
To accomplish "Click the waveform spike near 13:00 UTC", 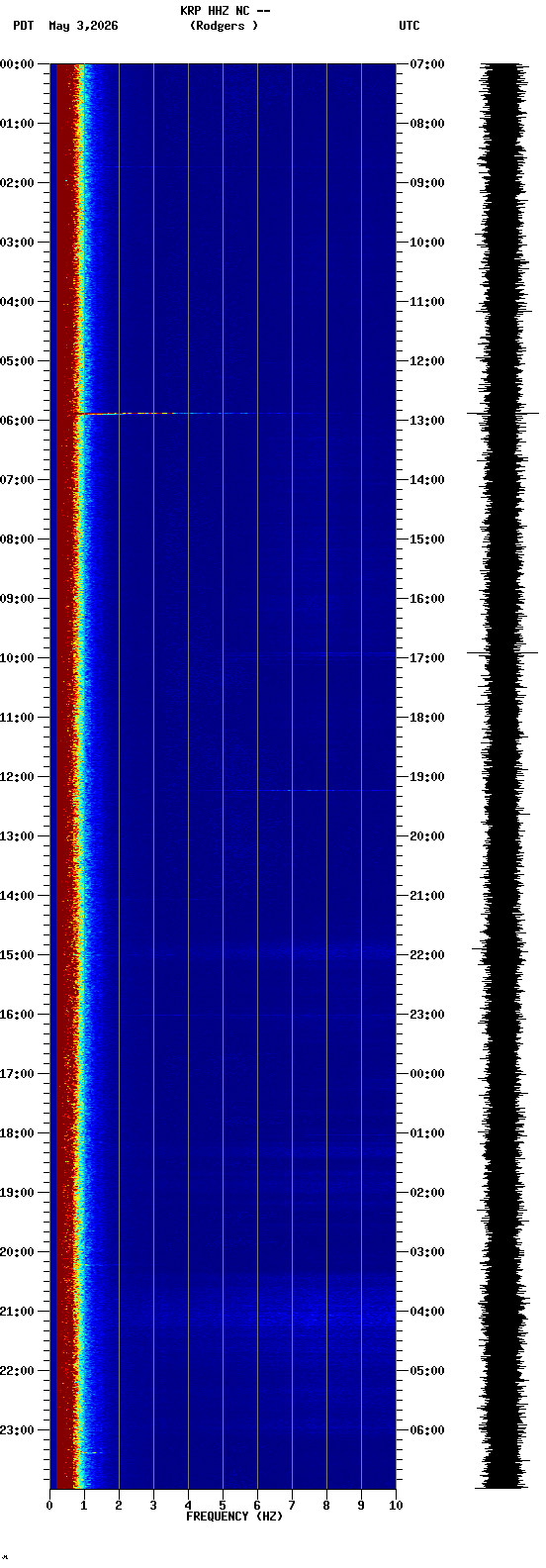I will [502, 413].
